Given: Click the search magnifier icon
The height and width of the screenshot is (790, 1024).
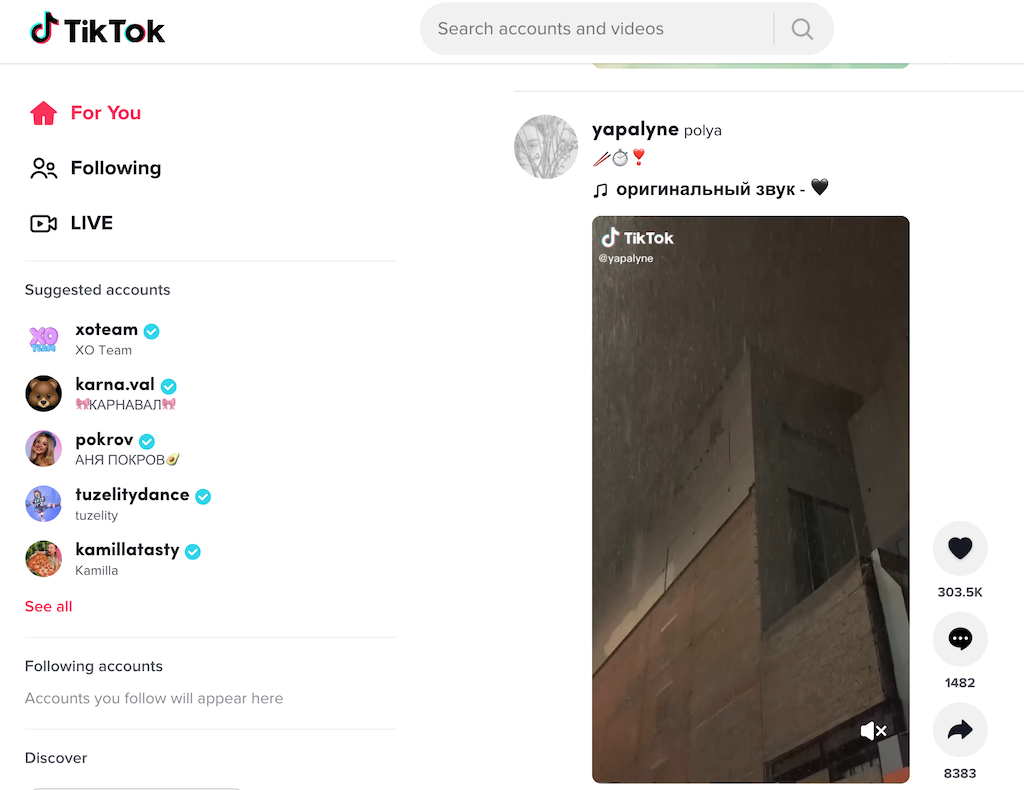Looking at the screenshot, I should [x=802, y=29].
